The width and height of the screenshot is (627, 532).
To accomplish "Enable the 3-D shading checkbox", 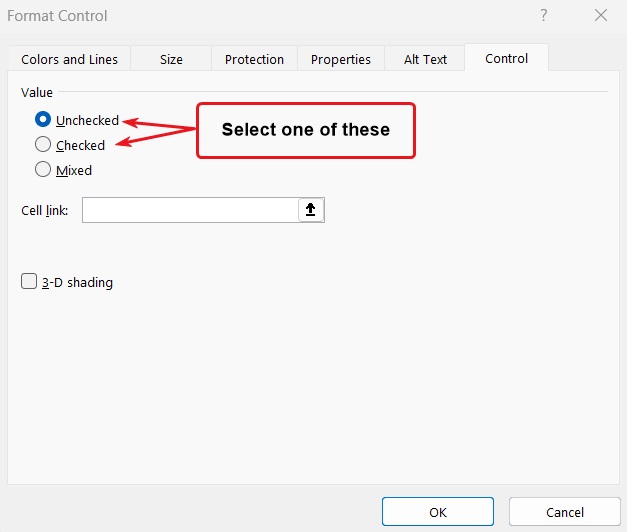I will pos(29,281).
